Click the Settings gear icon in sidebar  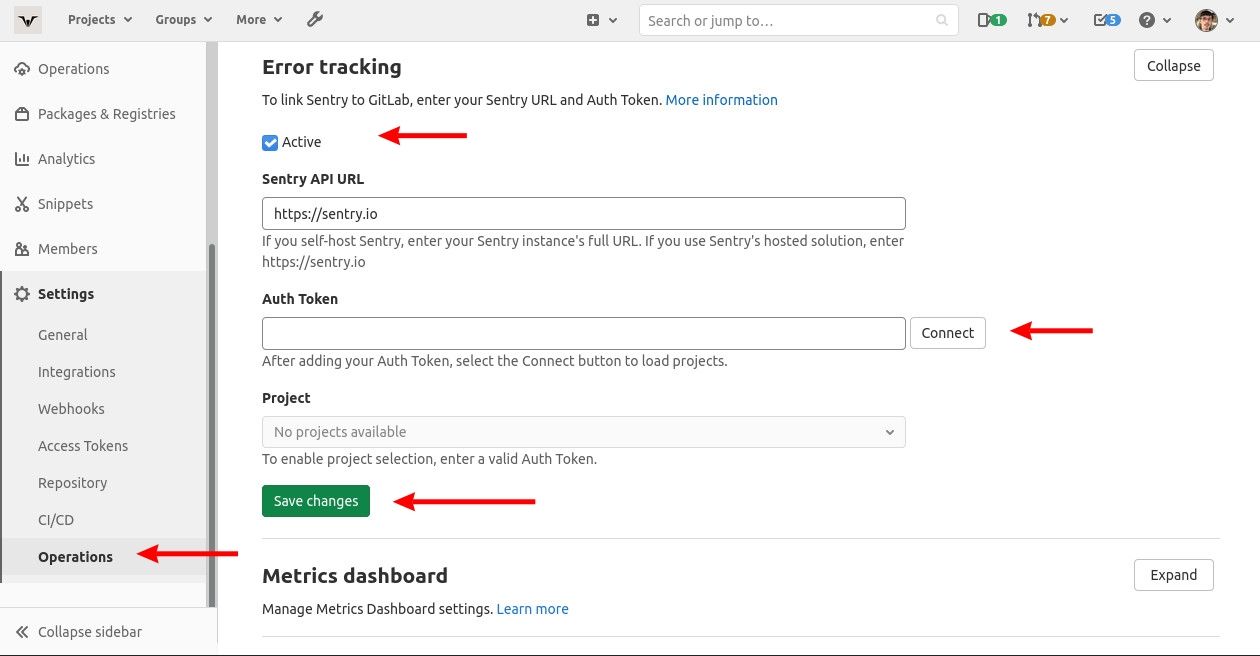point(22,293)
